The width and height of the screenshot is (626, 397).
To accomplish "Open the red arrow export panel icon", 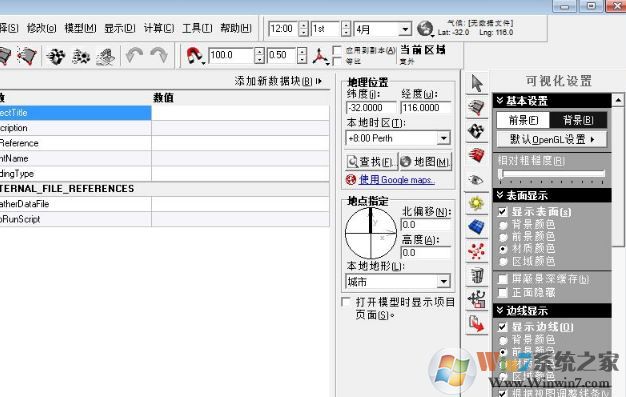I will 477,324.
